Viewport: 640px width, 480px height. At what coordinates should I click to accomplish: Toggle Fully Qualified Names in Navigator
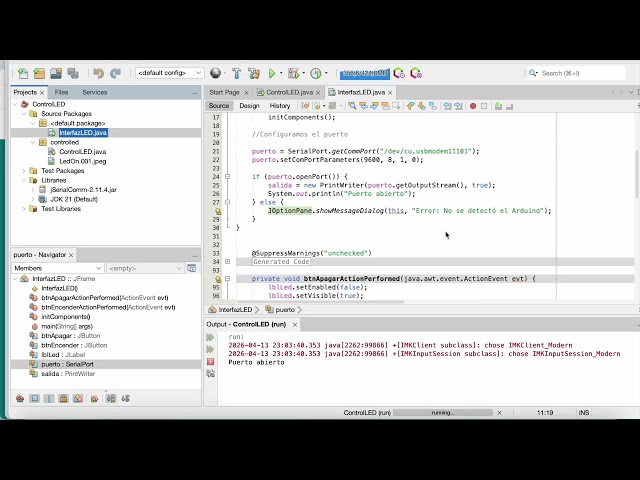coord(94,398)
